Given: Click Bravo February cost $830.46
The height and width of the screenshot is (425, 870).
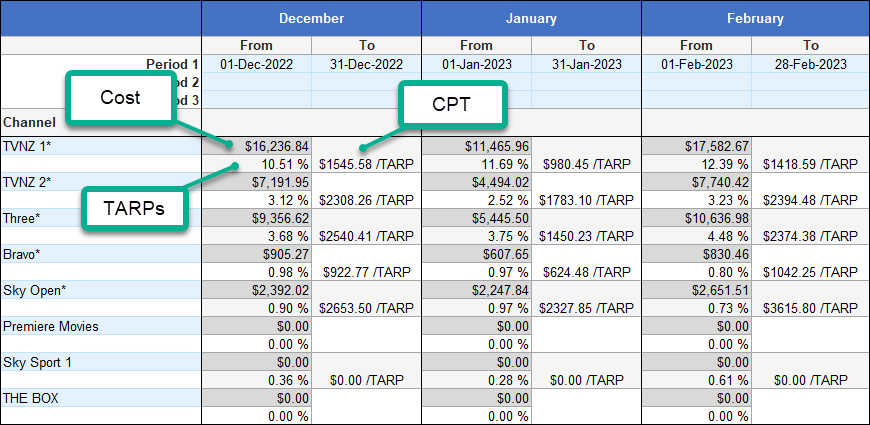Looking at the screenshot, I should coord(696,254).
